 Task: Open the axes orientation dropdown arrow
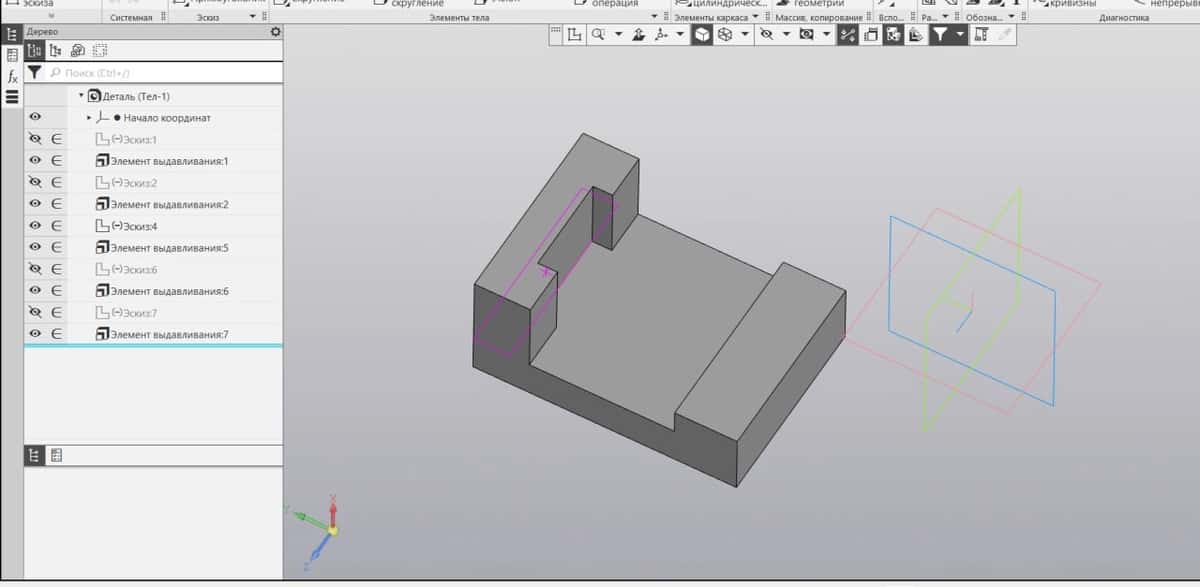tap(681, 35)
